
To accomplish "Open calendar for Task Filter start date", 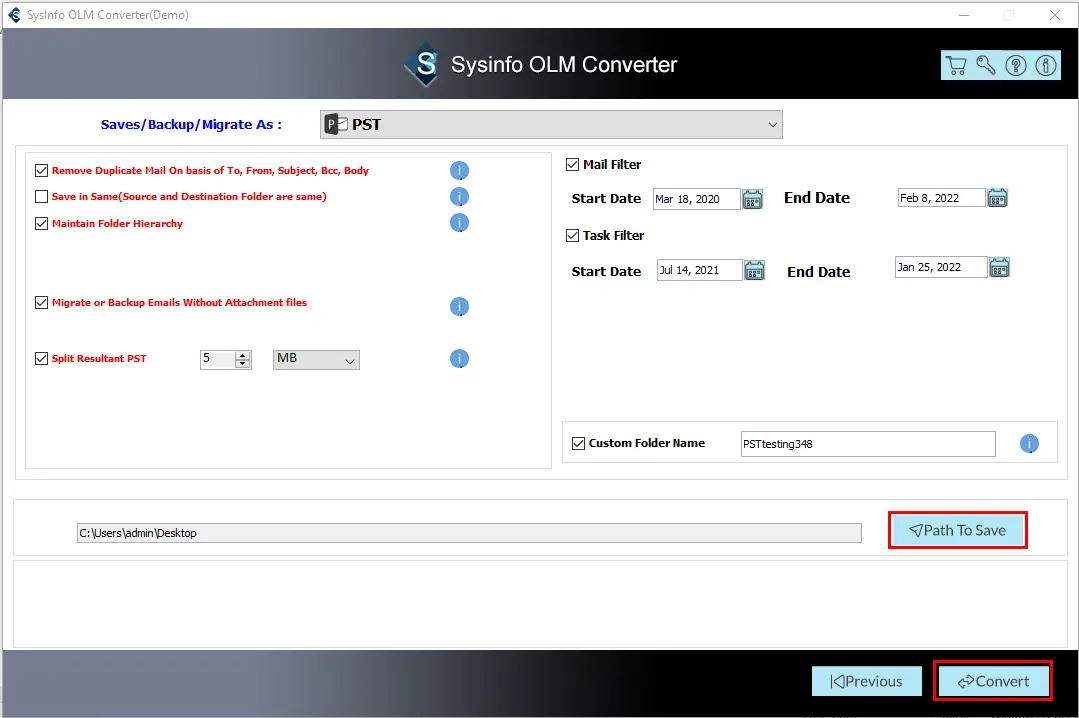I will [x=754, y=271].
